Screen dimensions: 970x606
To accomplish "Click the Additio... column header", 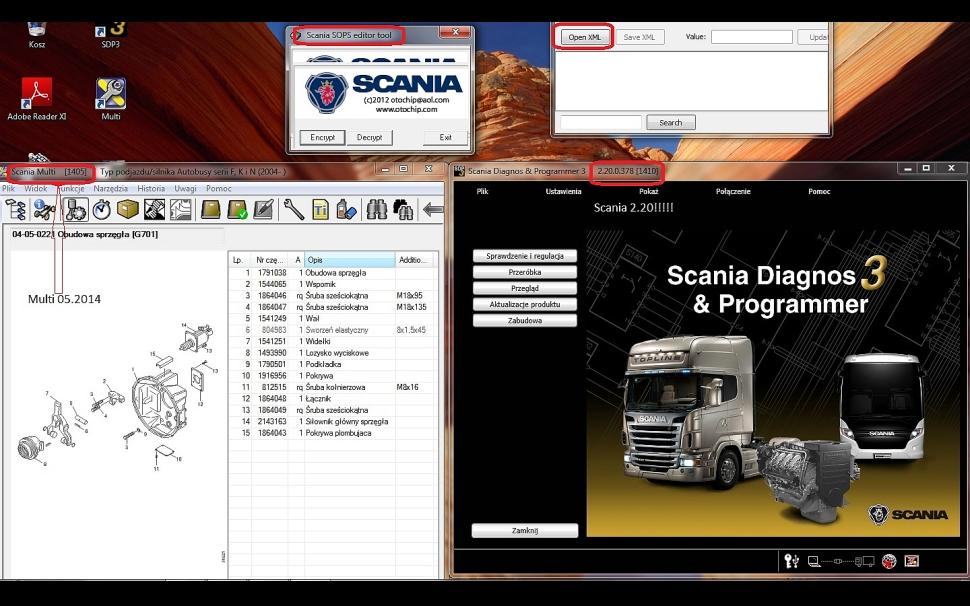I will click(413, 260).
